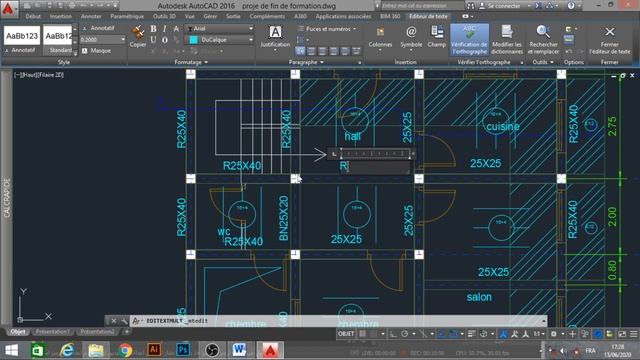This screenshot has height=360, width=640.
Task: Toggle Vérification de l'orthographe
Action: pyautogui.click(x=469, y=39)
